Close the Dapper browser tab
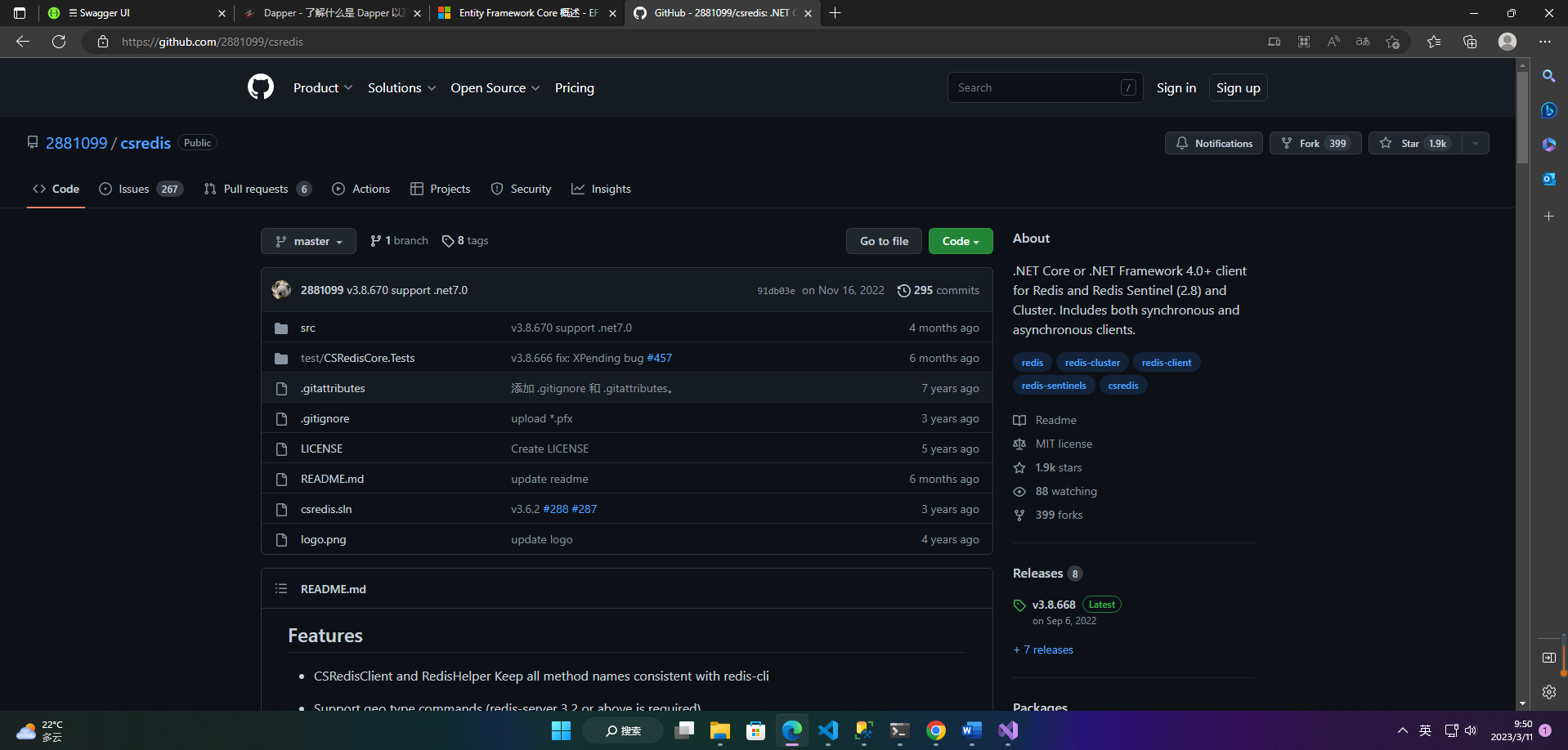Image resolution: width=1568 pixels, height=750 pixels. 417,13
